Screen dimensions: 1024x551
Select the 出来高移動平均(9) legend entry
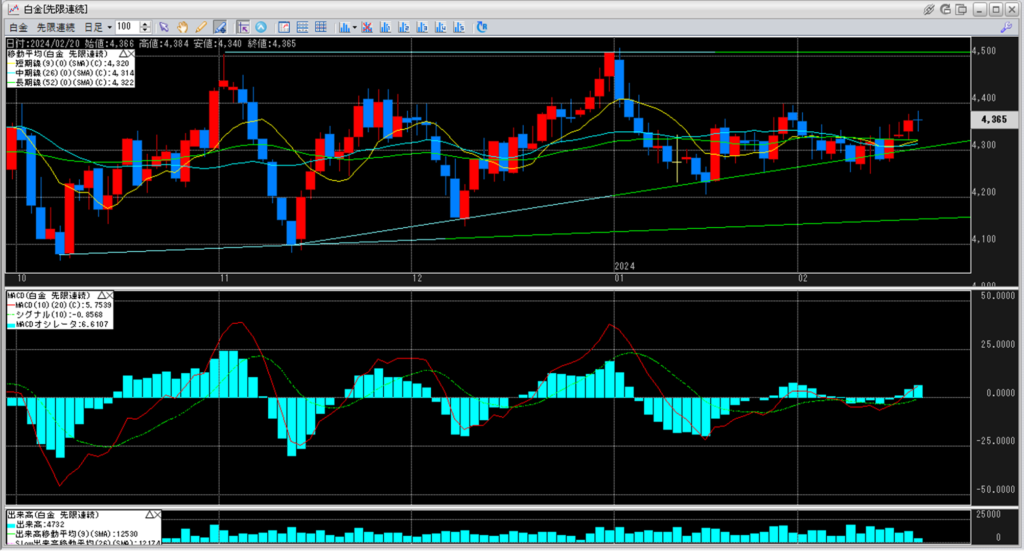(77, 534)
